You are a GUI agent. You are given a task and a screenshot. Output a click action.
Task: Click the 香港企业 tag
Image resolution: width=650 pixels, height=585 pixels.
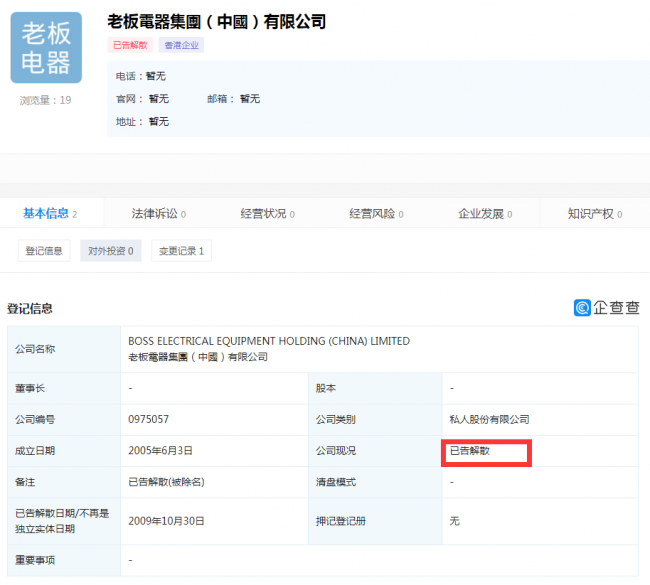pos(182,45)
